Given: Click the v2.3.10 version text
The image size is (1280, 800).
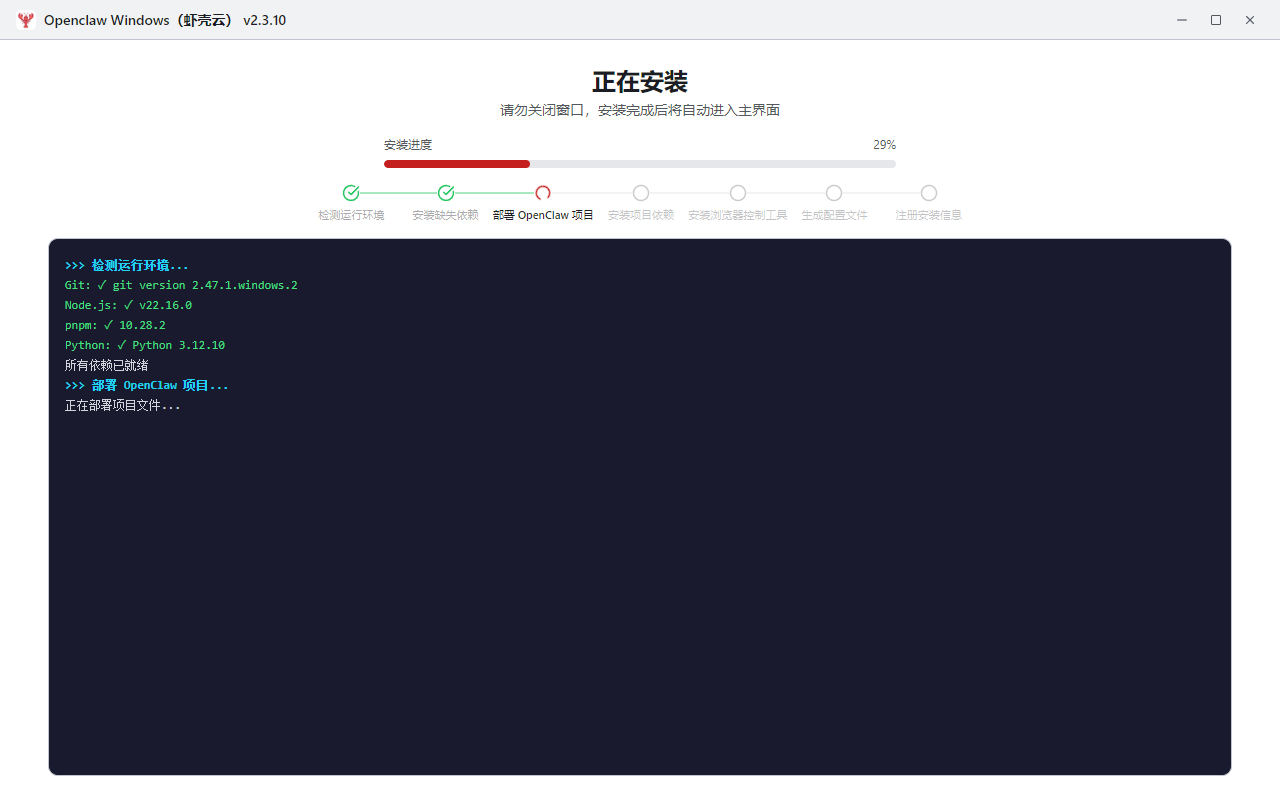Looking at the screenshot, I should 264,19.
